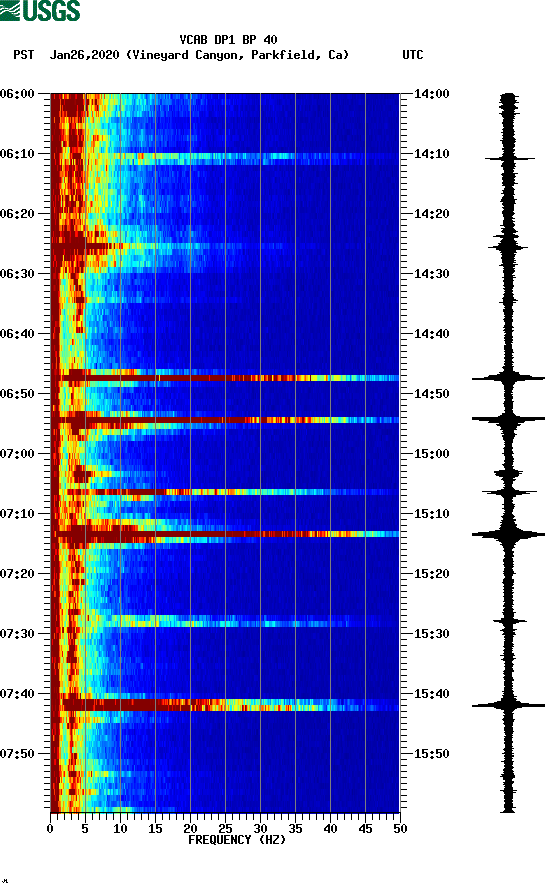
Task: Click the 20 Hz frequency tick label
Action: tap(190, 829)
